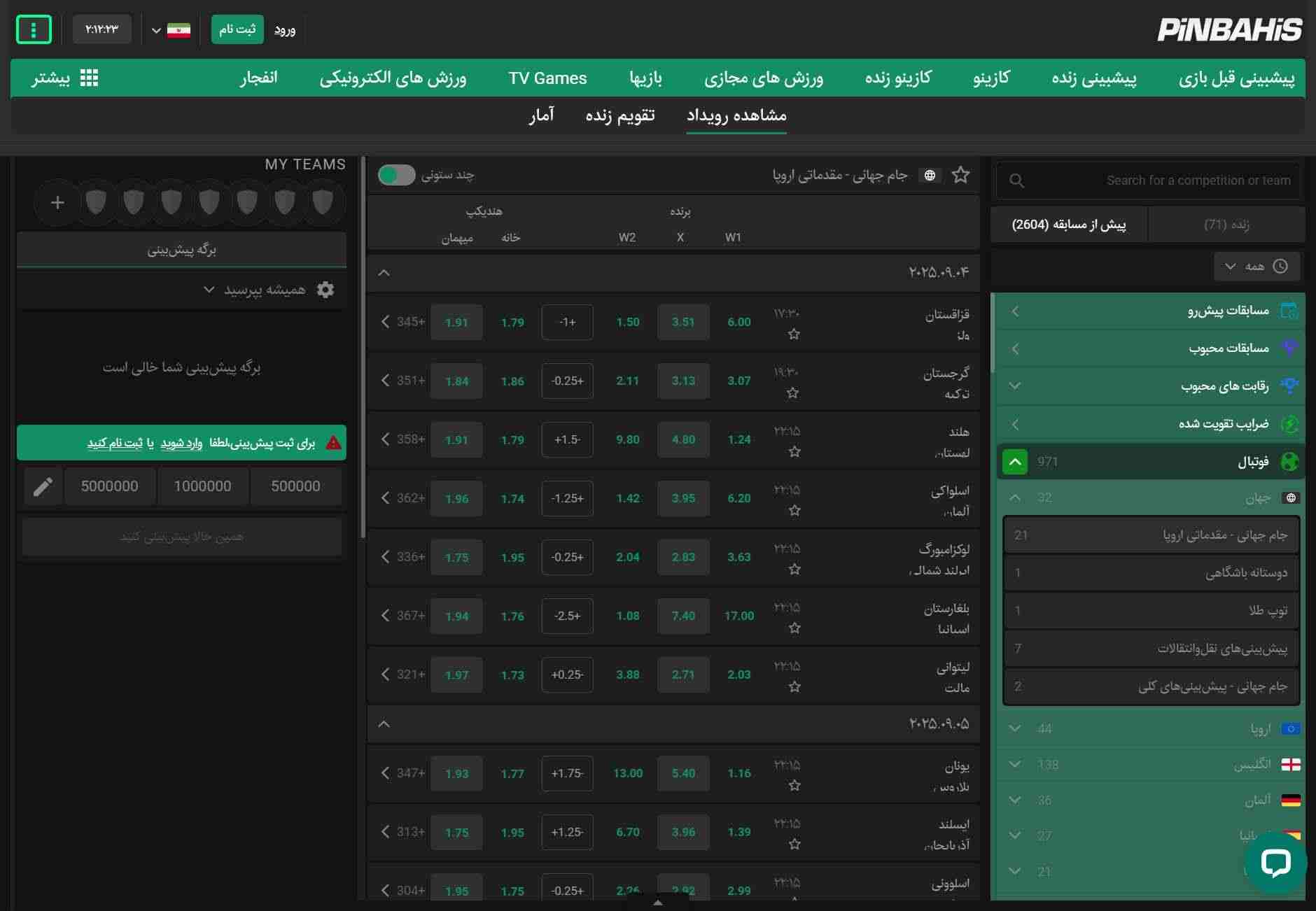The height and width of the screenshot is (911, 1316).
Task: Click the plus icon under MY TEAMS
Action: pos(57,203)
